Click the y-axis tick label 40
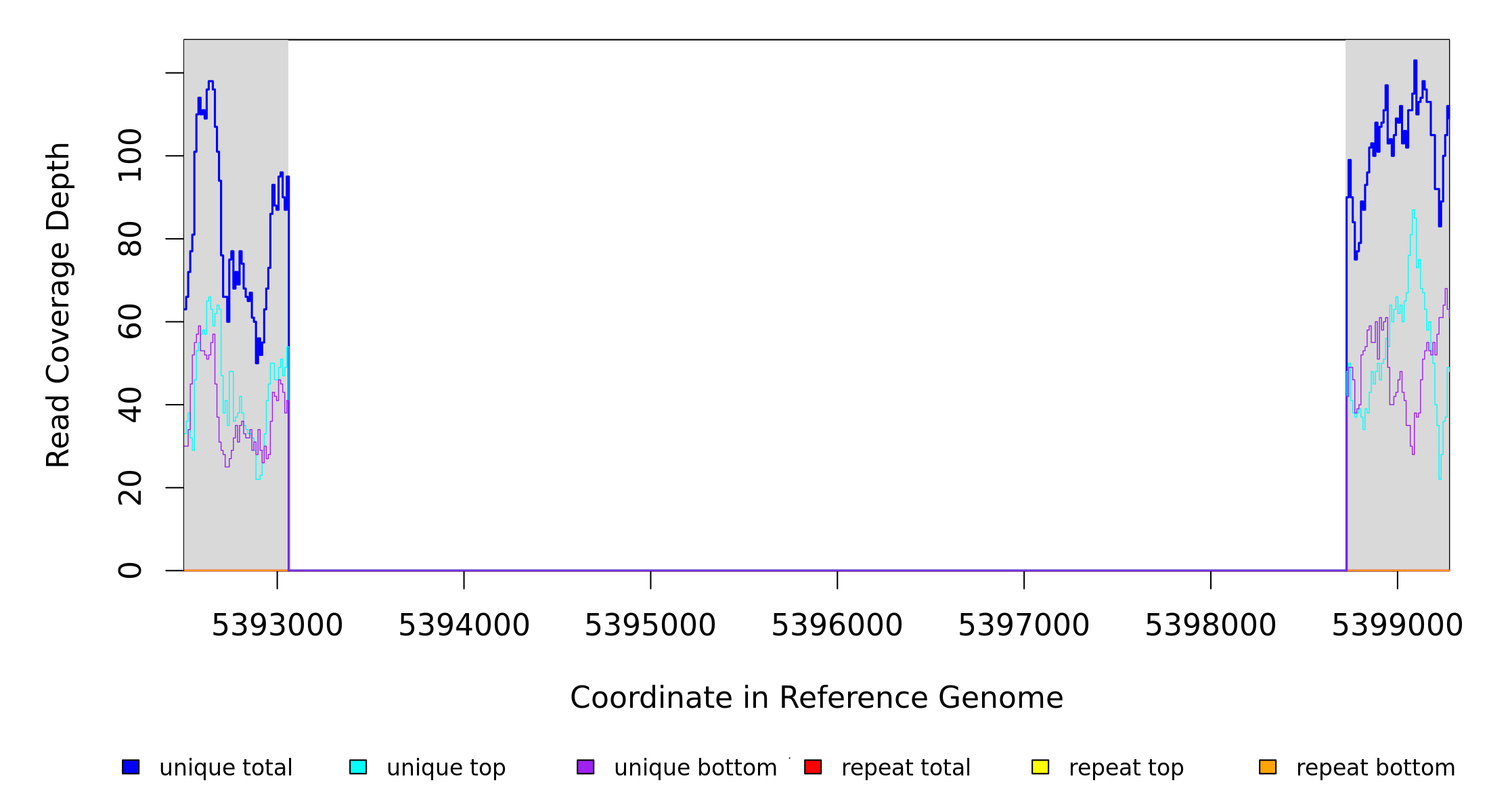Viewport: 1489px width, 812px height. point(130,405)
